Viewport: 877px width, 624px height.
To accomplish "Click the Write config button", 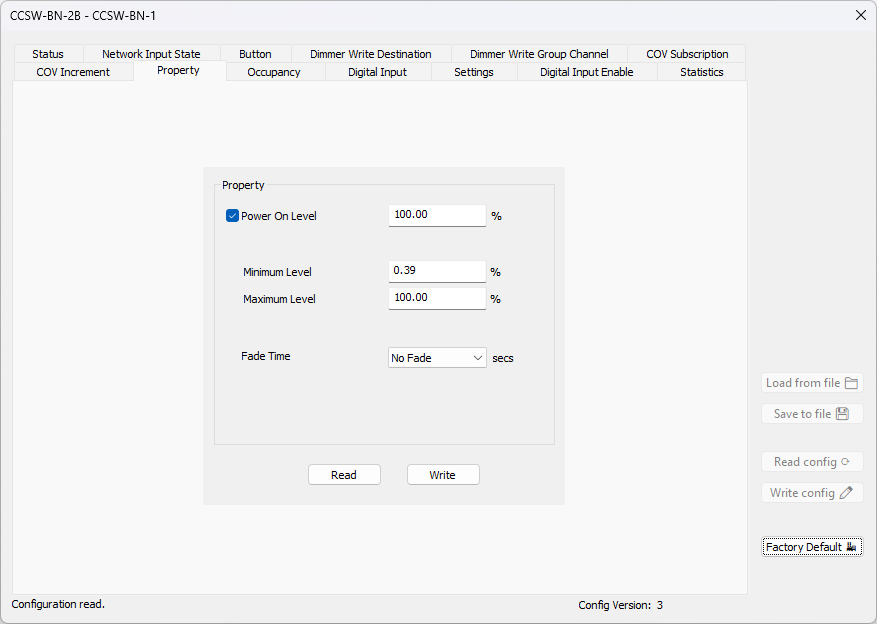I will [x=812, y=493].
